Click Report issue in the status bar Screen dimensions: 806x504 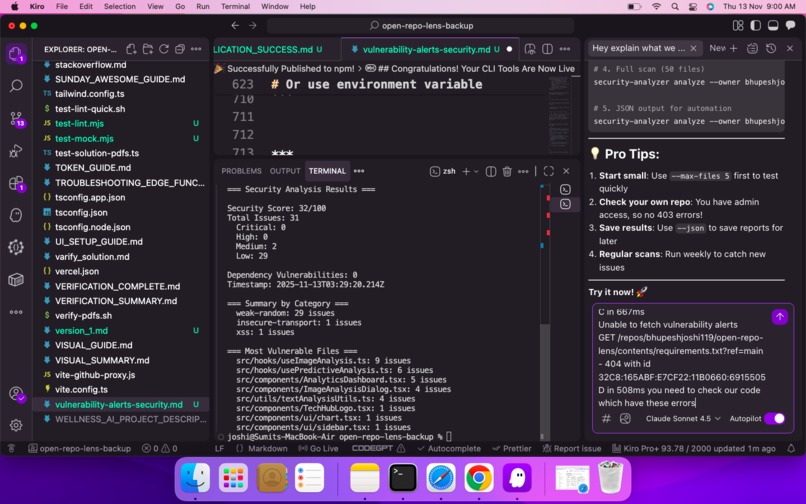pos(572,448)
